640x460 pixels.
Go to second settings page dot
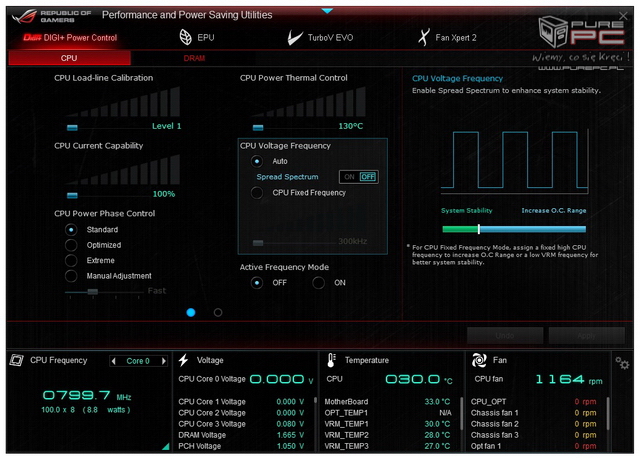[x=218, y=312]
